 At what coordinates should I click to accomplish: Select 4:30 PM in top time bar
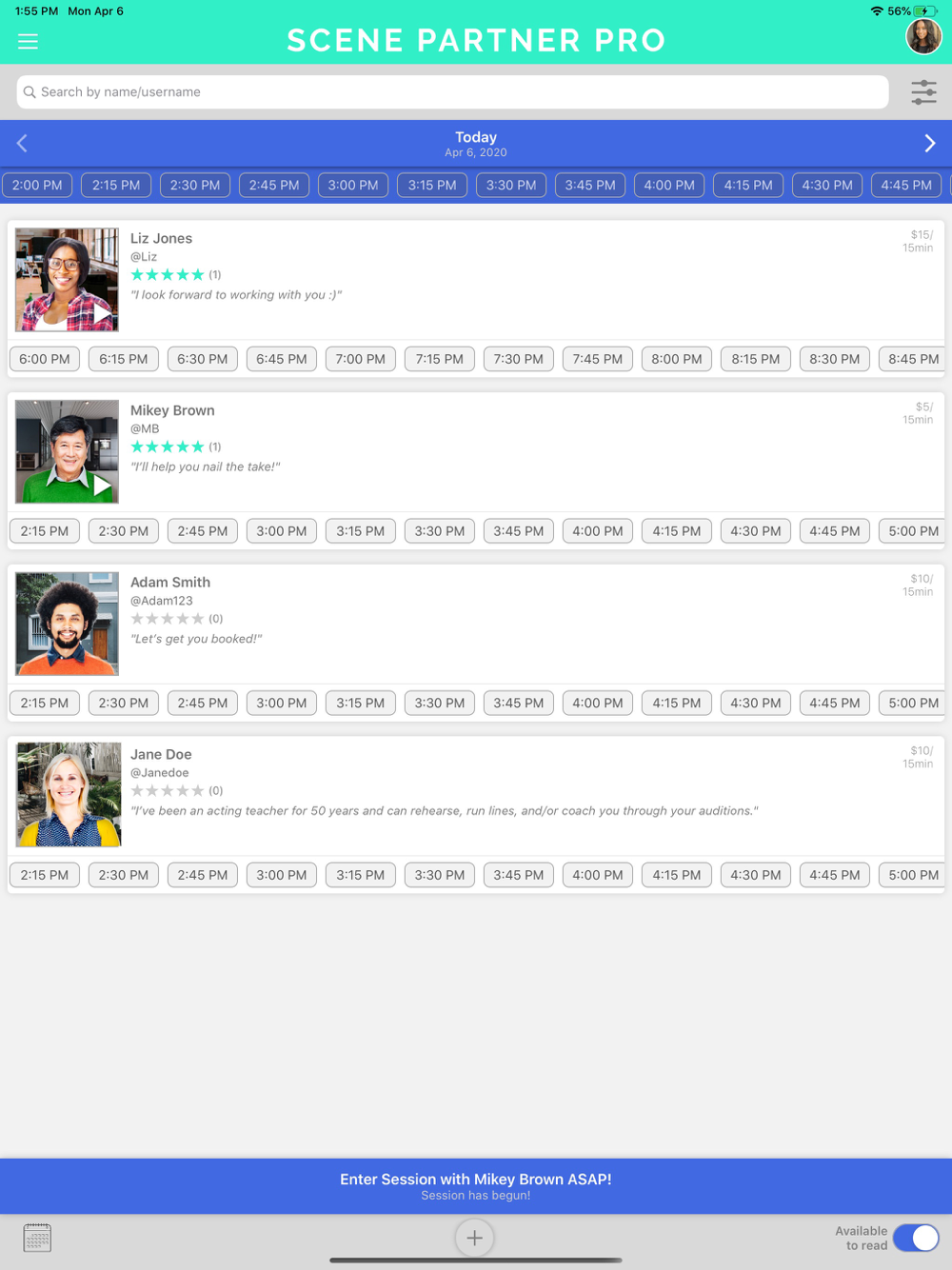(x=827, y=185)
